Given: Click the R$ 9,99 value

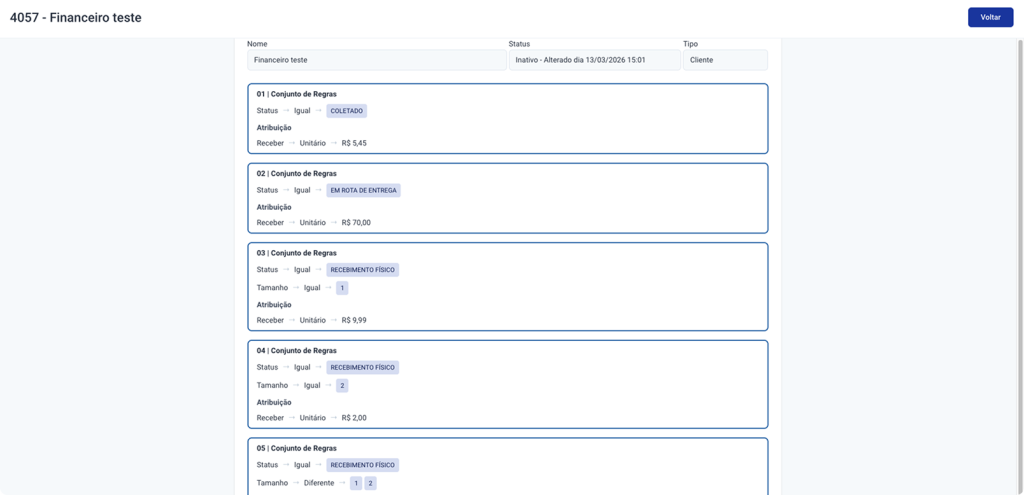Looking at the screenshot, I should (354, 320).
